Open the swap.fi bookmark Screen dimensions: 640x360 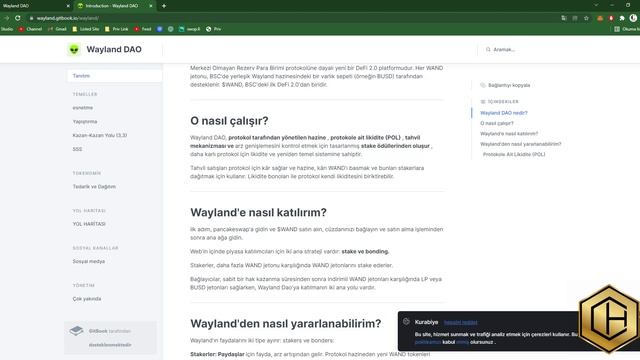pyautogui.click(x=190, y=29)
